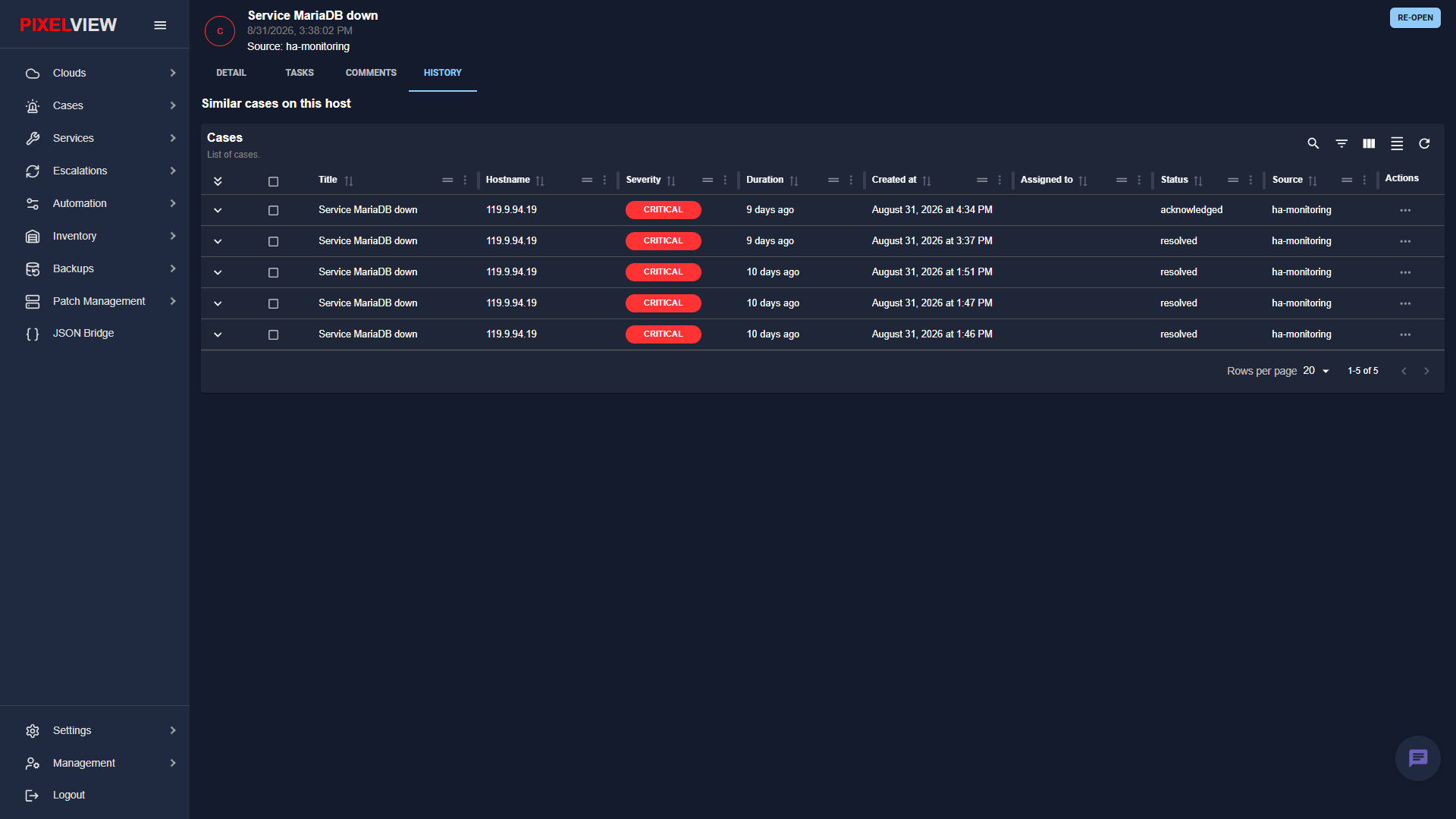The width and height of the screenshot is (1456, 819).
Task: Check the box for the 1:46 PM case
Action: tap(274, 334)
